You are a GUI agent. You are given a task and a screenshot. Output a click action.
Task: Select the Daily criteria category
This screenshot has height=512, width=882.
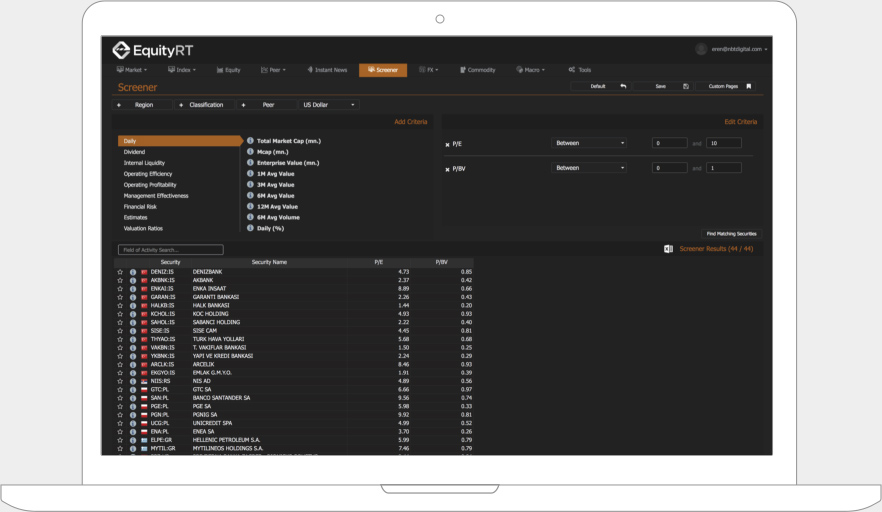tap(179, 141)
